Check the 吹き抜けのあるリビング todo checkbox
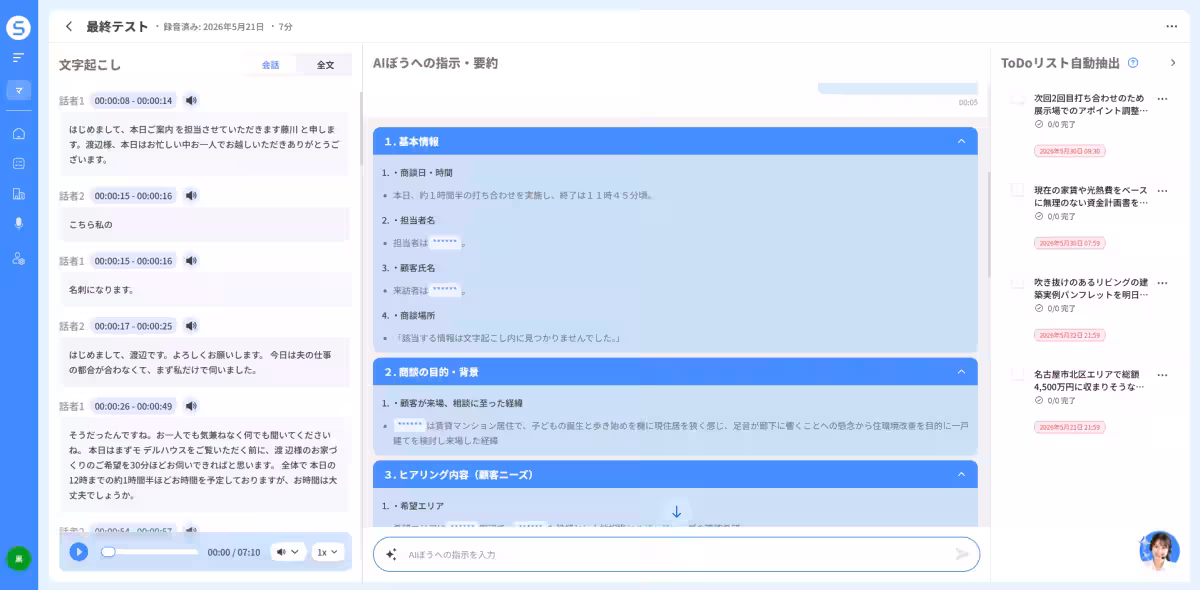 pos(1017,282)
